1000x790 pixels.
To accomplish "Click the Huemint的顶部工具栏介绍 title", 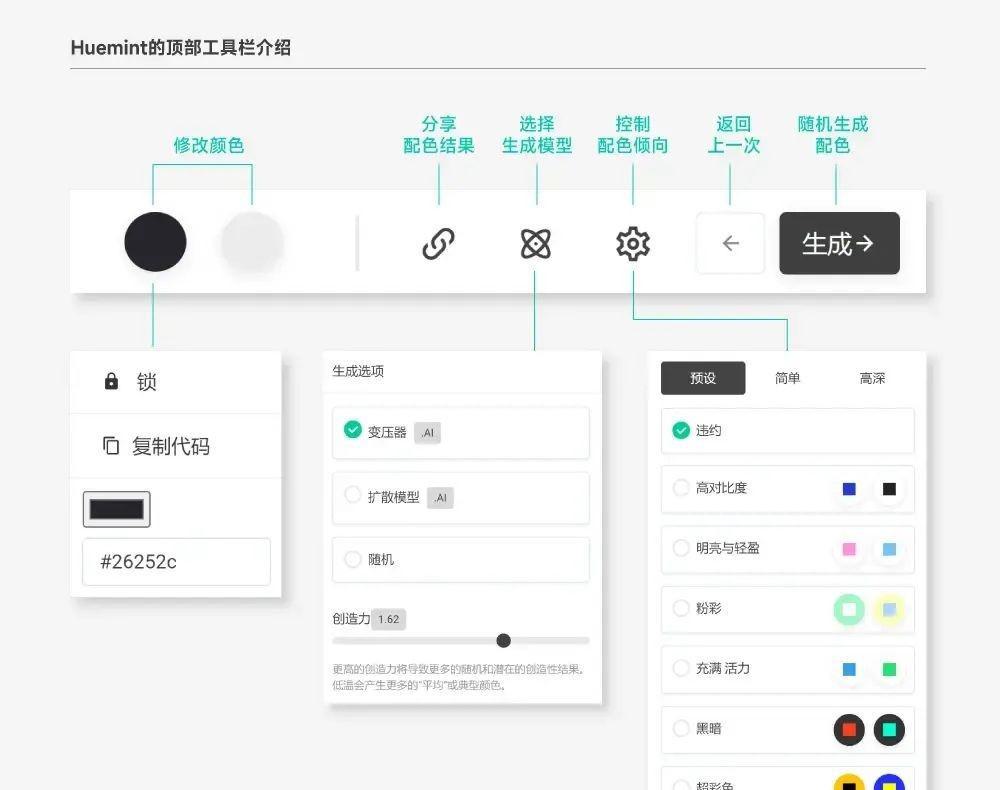I will coord(180,48).
